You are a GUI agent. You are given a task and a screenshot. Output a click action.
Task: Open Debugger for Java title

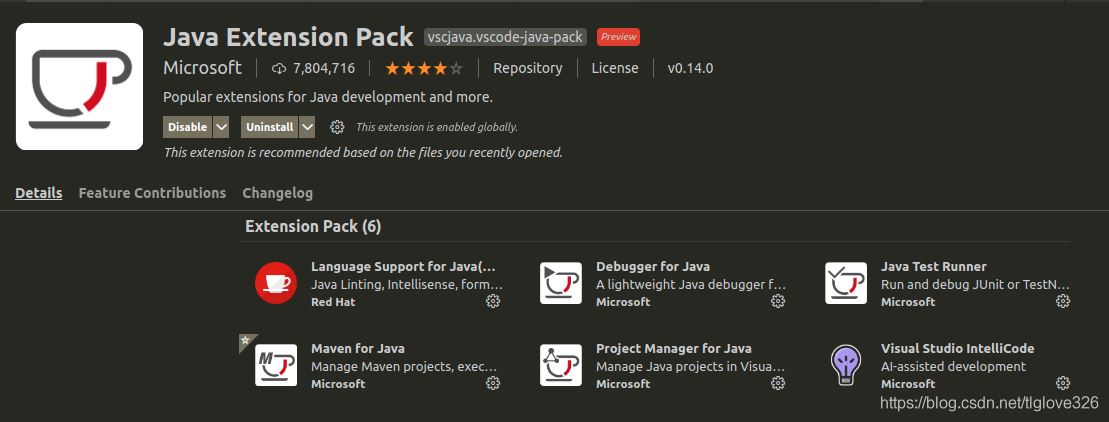pos(653,266)
